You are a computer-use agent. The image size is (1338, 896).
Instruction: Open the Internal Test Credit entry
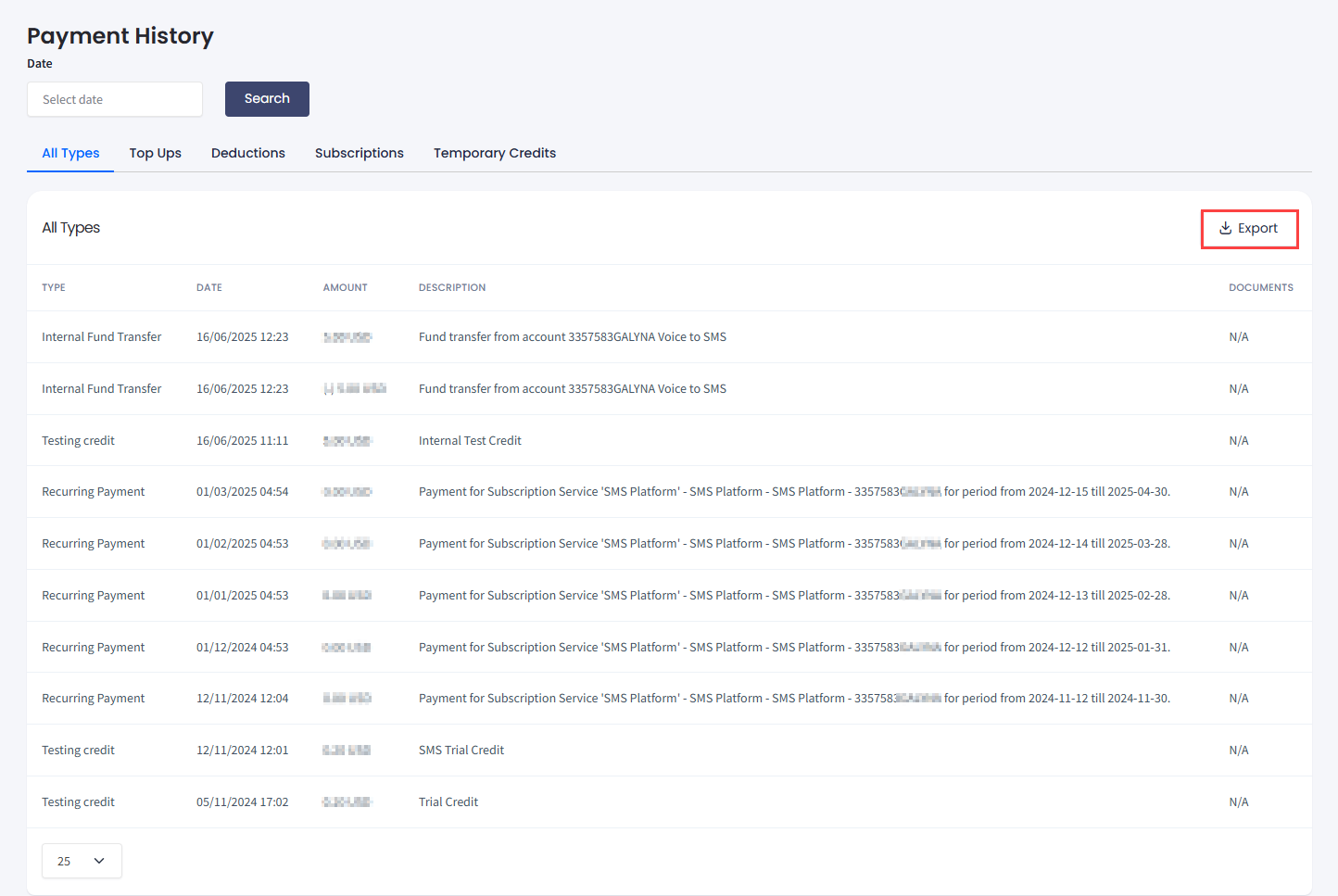470,439
